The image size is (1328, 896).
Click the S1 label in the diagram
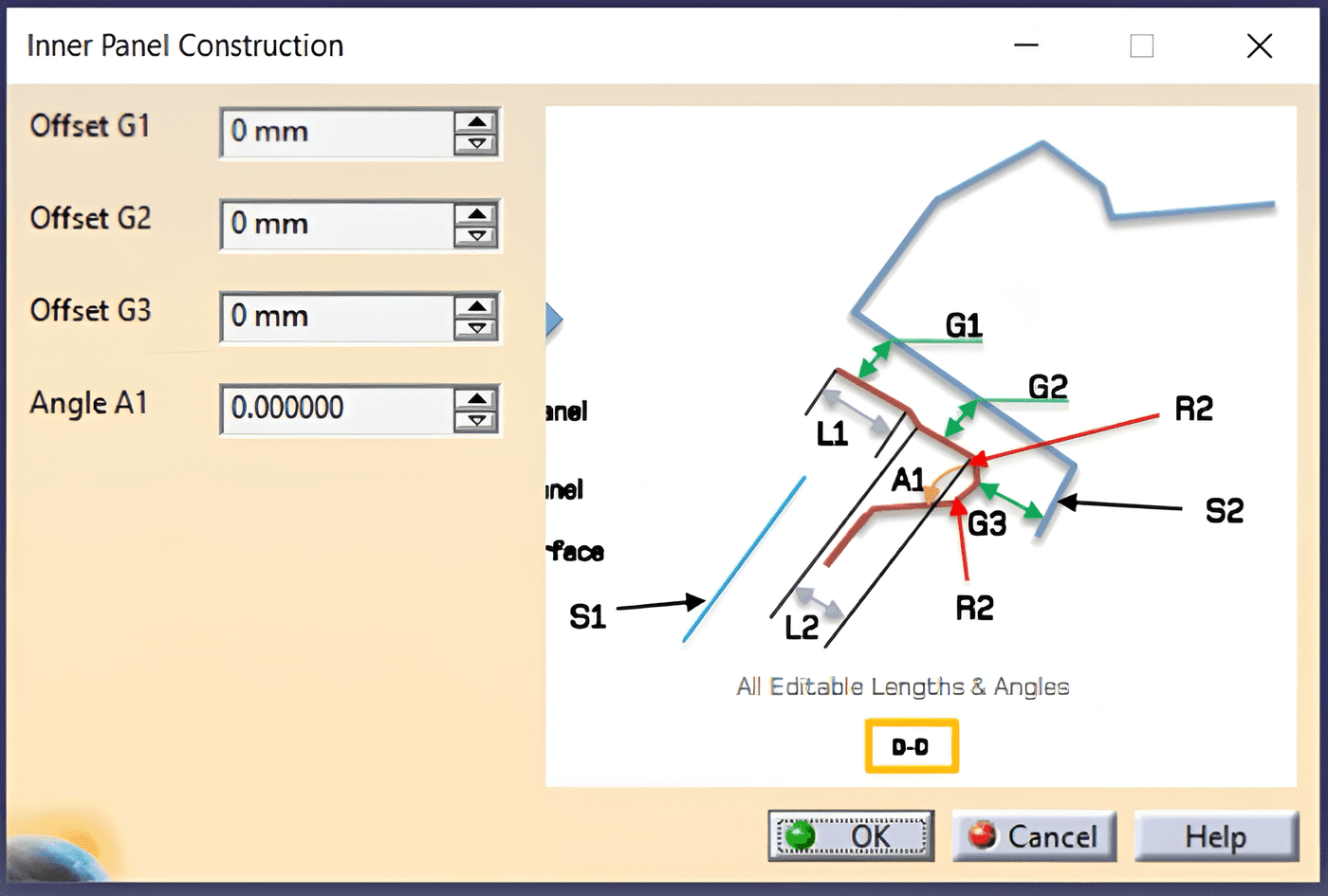pyautogui.click(x=587, y=617)
